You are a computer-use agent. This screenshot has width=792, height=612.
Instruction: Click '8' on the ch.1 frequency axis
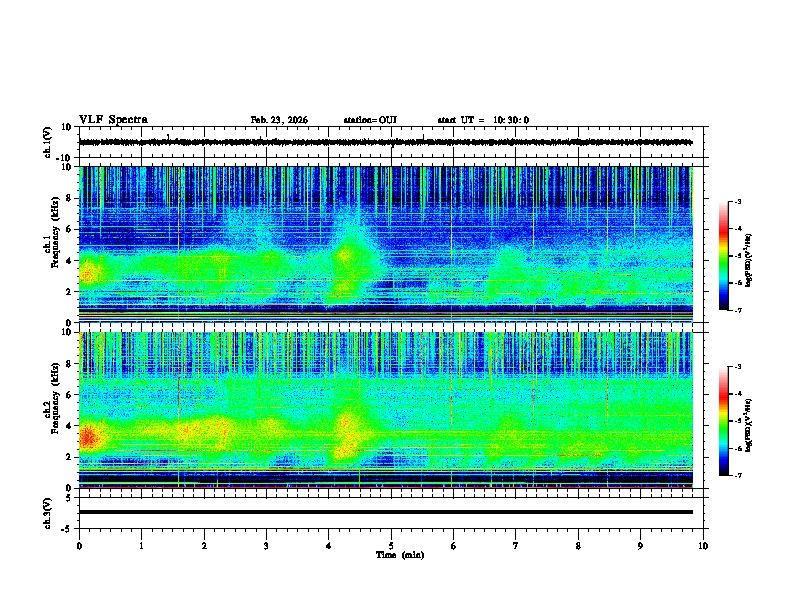click(x=70, y=198)
